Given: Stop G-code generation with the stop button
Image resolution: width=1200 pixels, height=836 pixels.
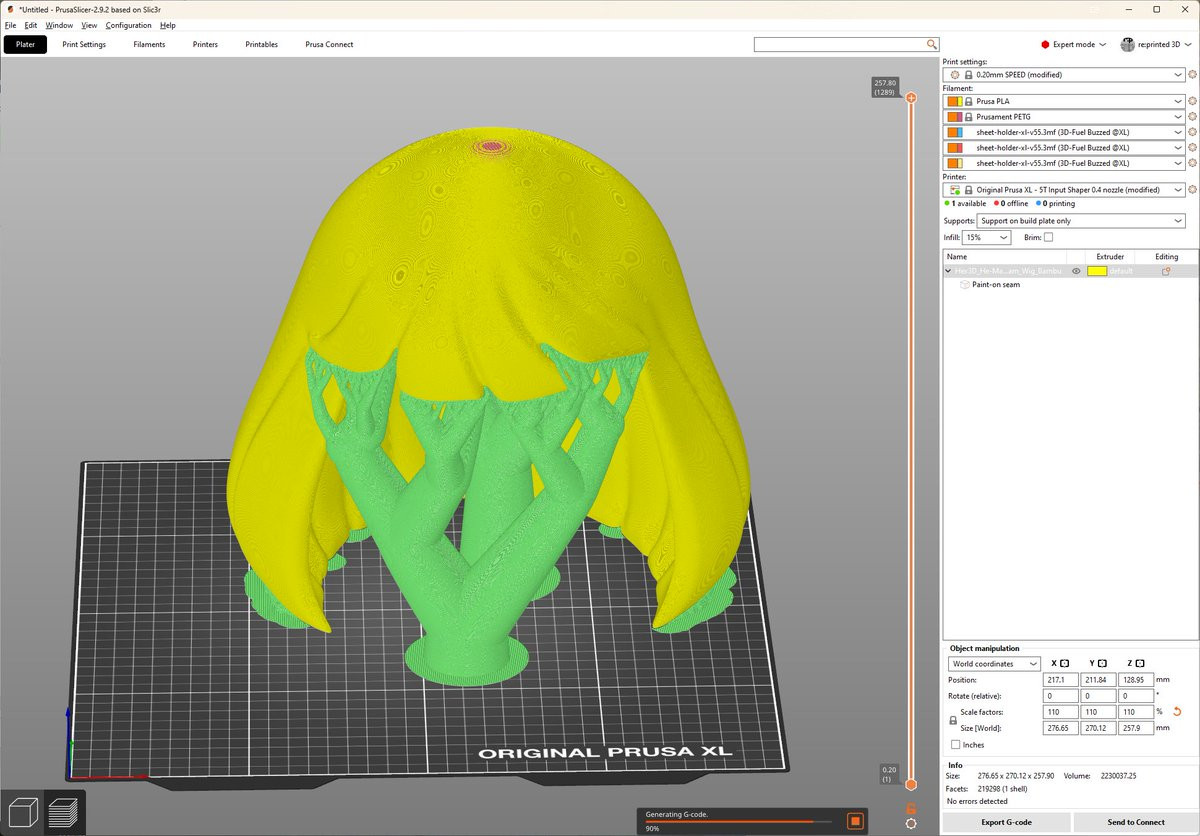Looking at the screenshot, I should coord(855,821).
